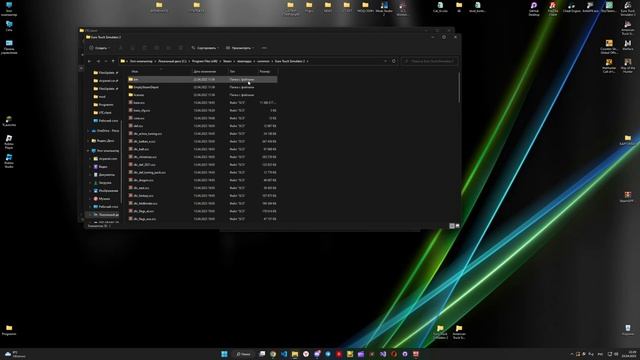Refresh the current folder view

click(x=394, y=61)
